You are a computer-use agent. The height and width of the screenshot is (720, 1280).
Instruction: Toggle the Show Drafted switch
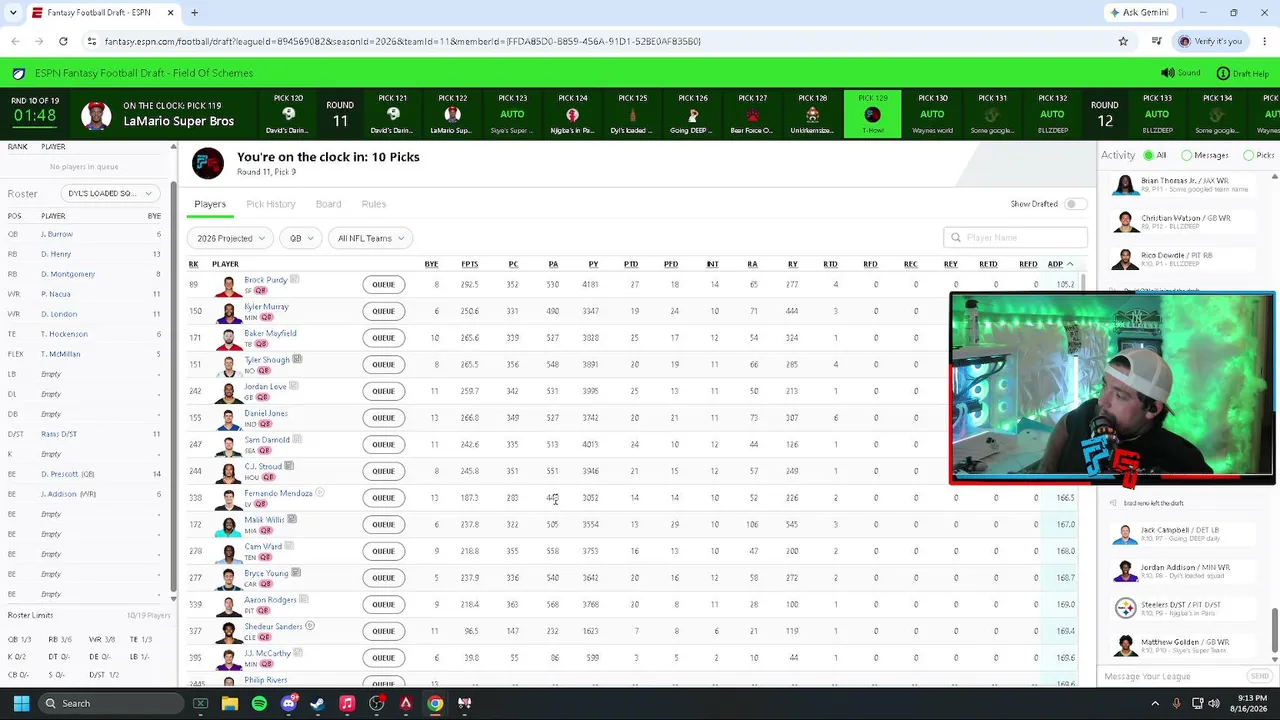tap(1075, 204)
